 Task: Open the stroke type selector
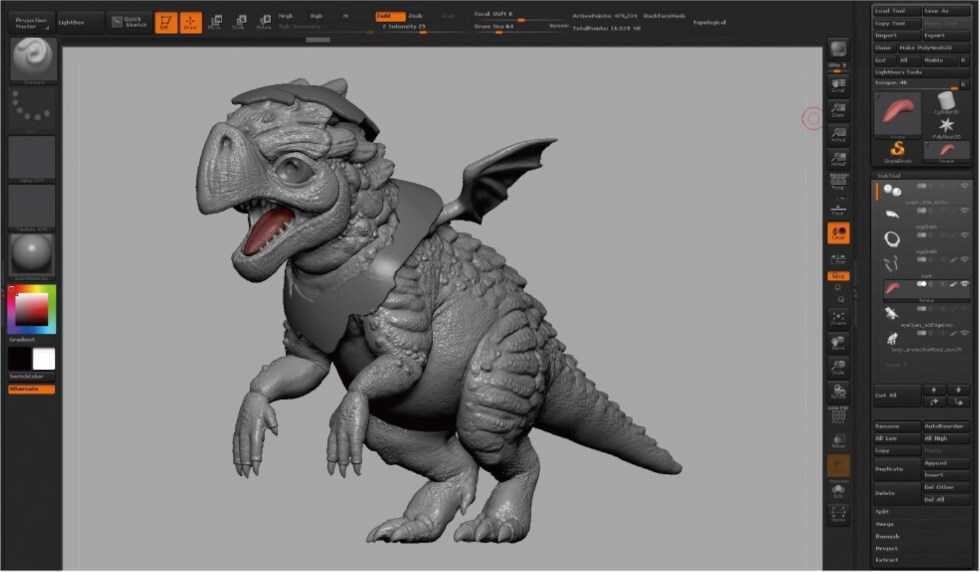point(32,108)
